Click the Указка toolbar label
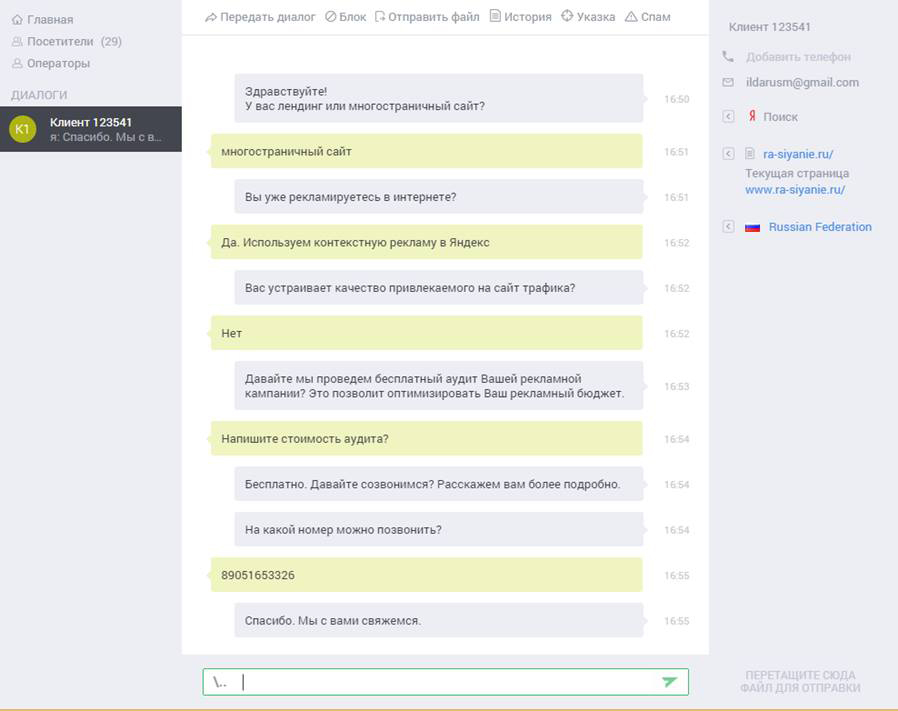The image size is (898, 711). [x=596, y=17]
